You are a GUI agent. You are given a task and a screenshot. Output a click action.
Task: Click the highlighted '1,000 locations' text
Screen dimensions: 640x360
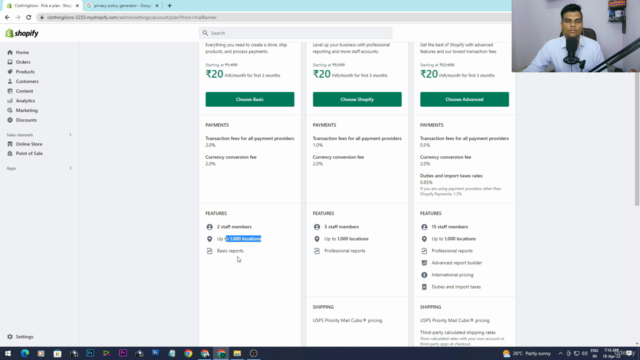(244, 239)
